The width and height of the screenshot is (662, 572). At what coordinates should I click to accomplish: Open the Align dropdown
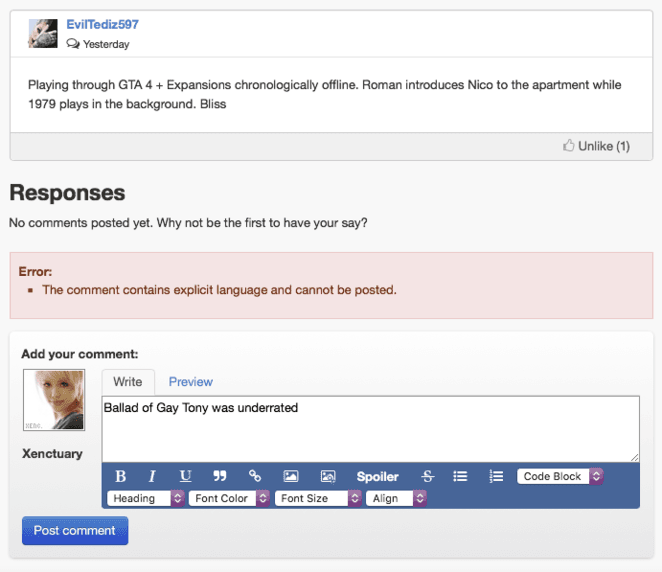pyautogui.click(x=397, y=498)
